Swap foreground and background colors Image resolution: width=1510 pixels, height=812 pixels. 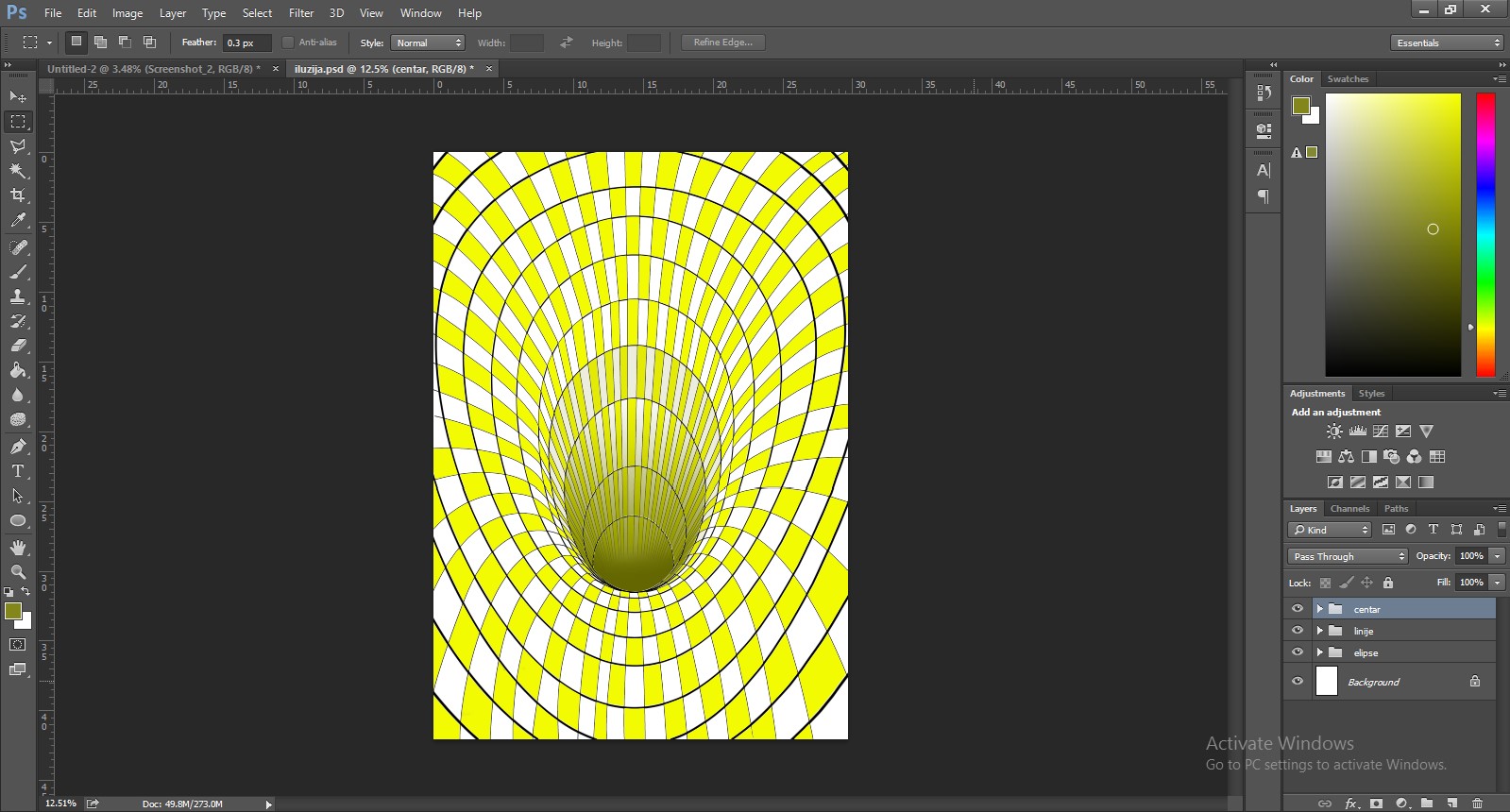(x=26, y=592)
